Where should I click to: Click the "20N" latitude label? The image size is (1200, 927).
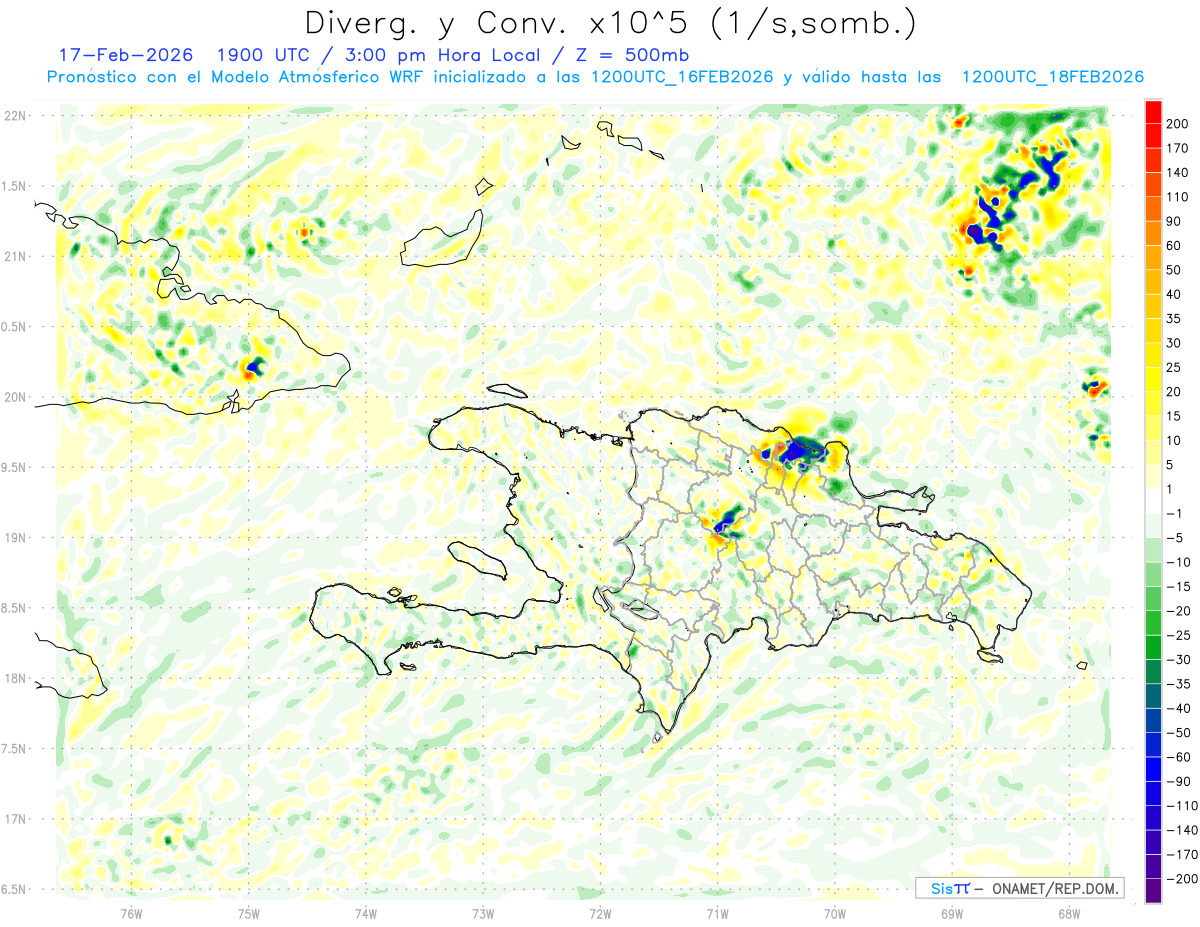click(14, 397)
